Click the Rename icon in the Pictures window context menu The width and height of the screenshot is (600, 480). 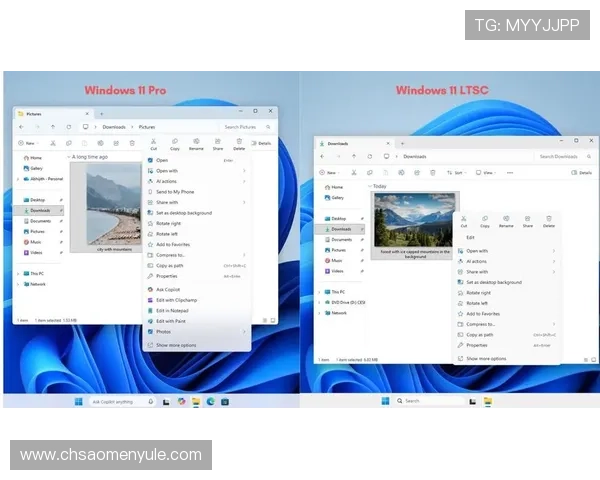196,143
